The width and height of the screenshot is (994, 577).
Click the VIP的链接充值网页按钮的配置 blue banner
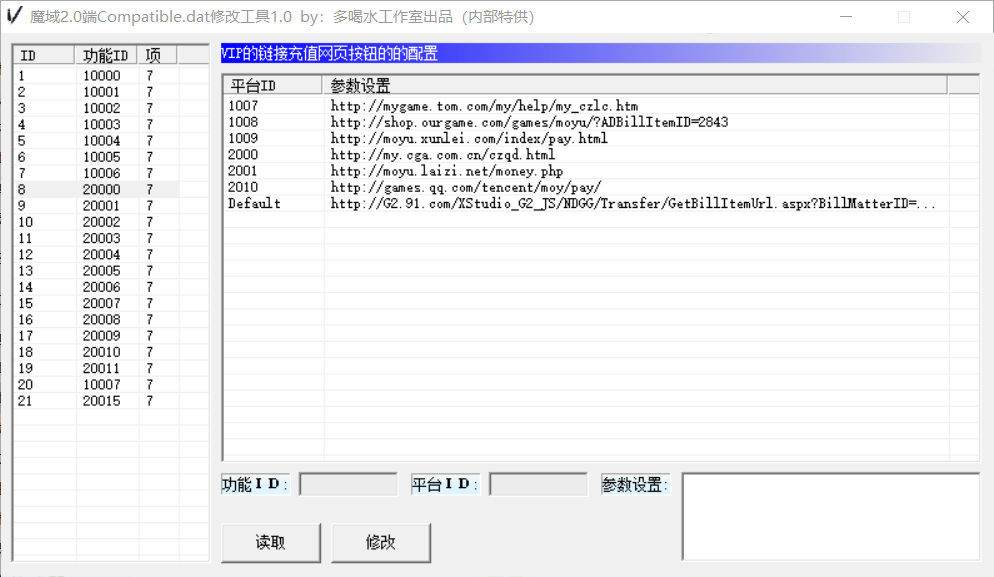[x=600, y=53]
